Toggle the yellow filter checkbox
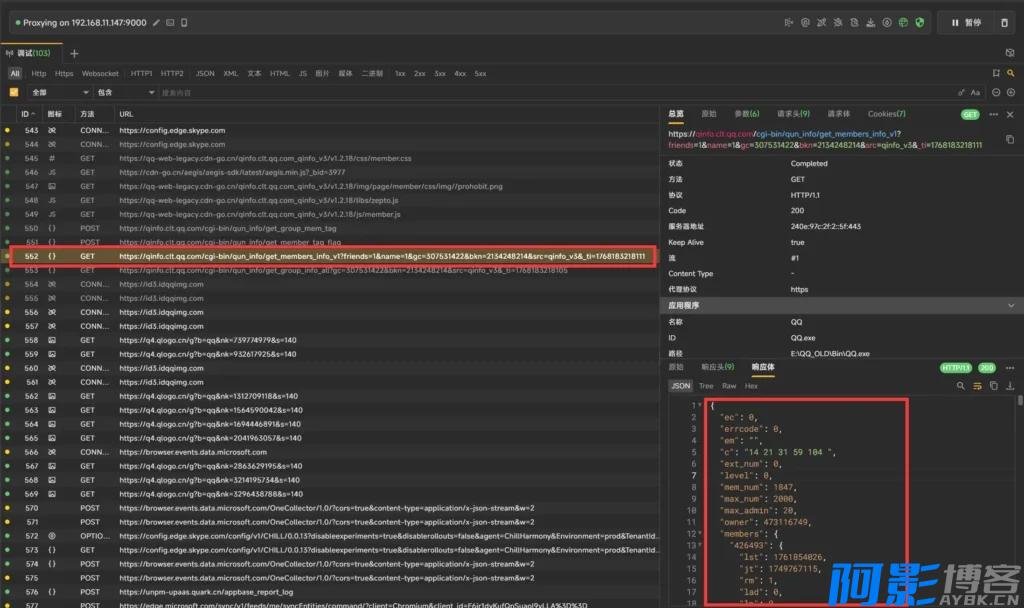 (x=14, y=93)
